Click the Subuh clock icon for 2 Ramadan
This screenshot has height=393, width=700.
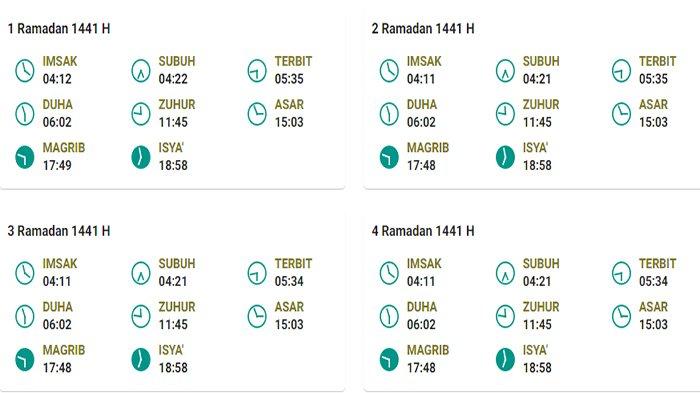point(505,71)
